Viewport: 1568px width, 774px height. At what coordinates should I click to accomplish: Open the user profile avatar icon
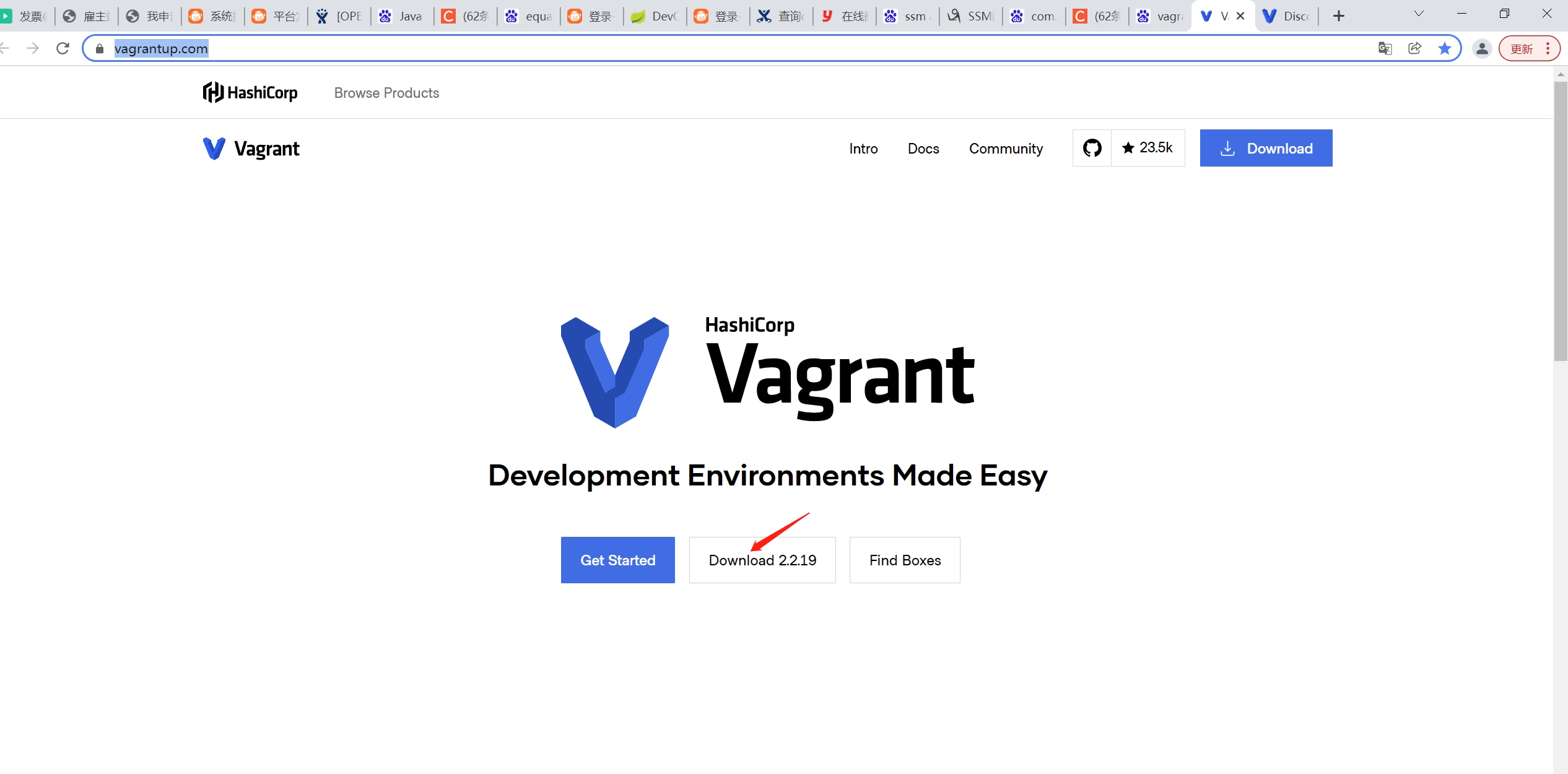(1481, 48)
